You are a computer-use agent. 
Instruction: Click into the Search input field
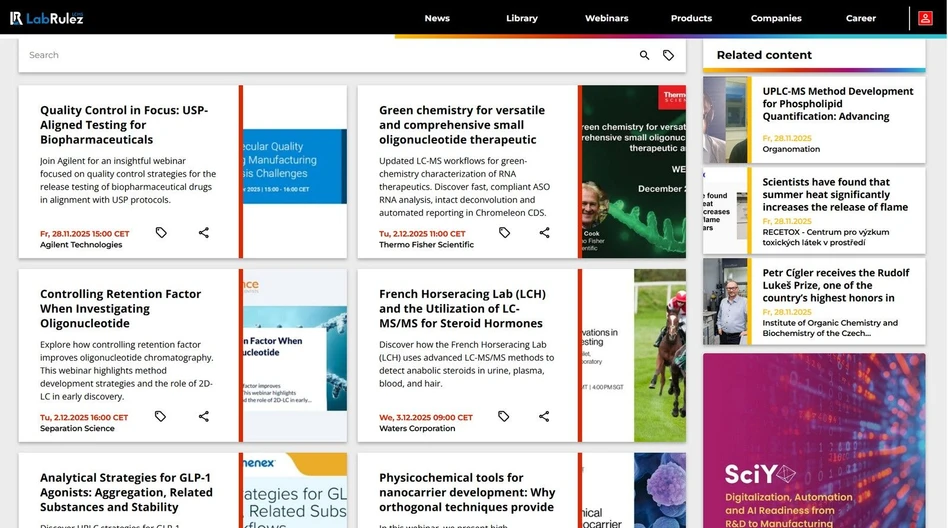tap(326, 55)
